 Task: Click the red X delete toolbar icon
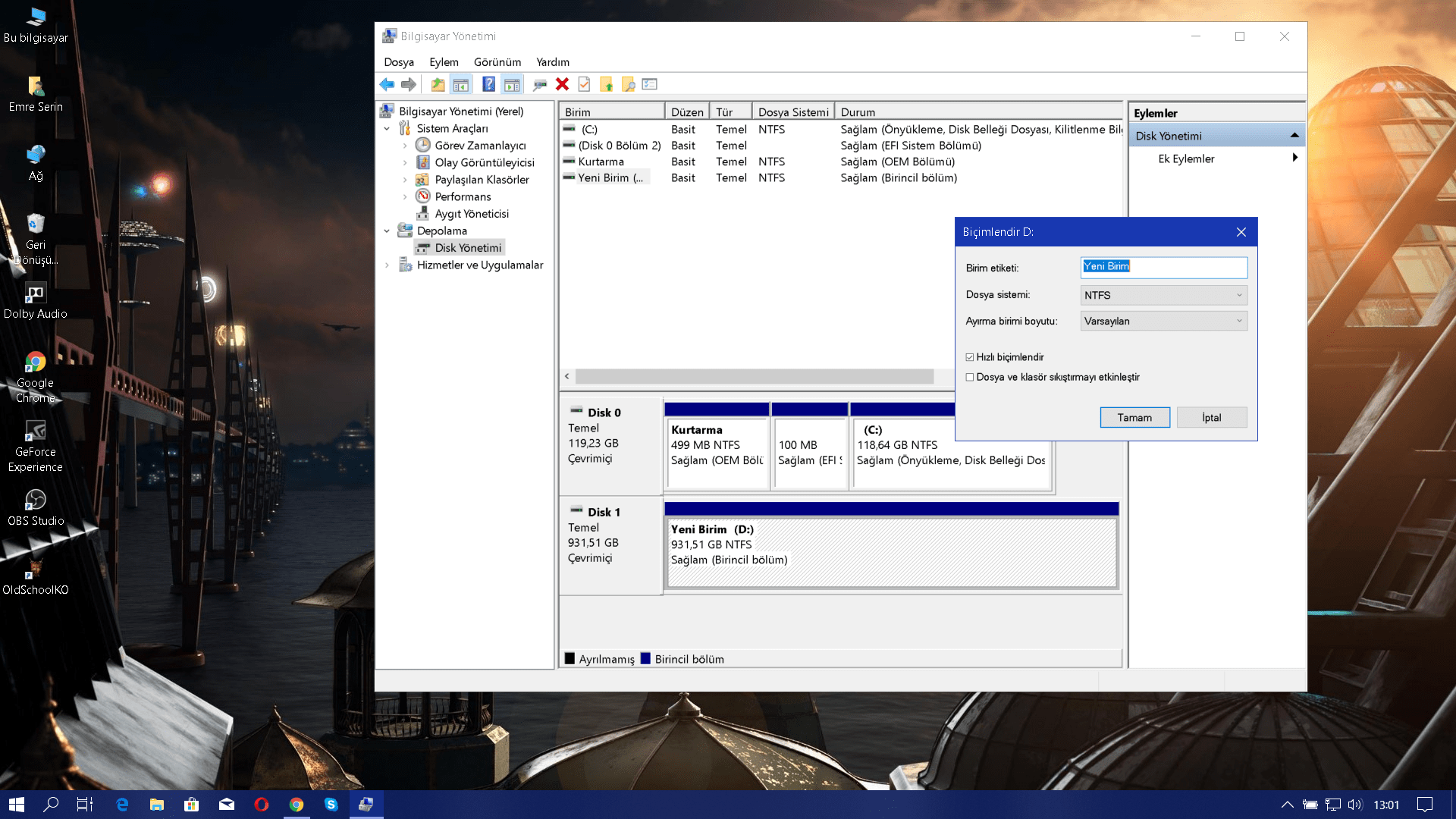[562, 84]
